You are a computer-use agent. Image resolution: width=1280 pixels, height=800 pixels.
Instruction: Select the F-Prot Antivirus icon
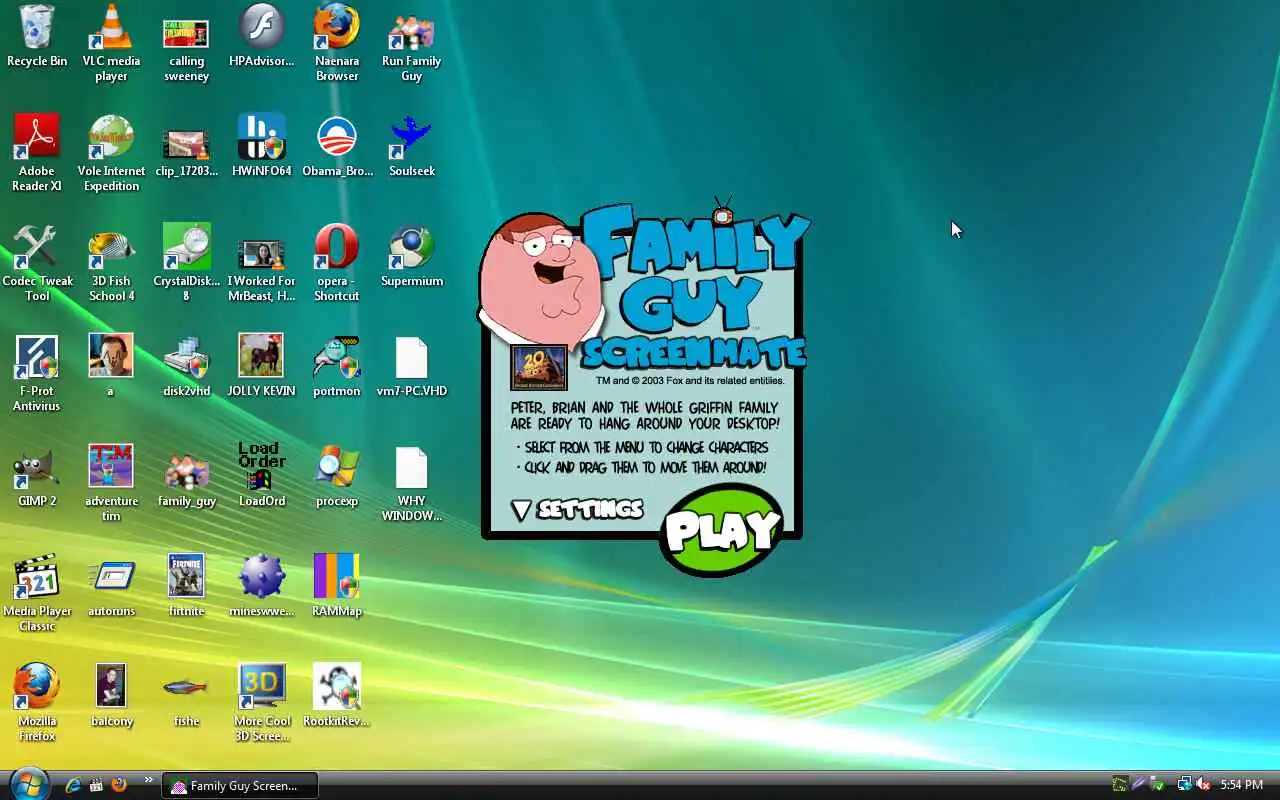pyautogui.click(x=37, y=372)
